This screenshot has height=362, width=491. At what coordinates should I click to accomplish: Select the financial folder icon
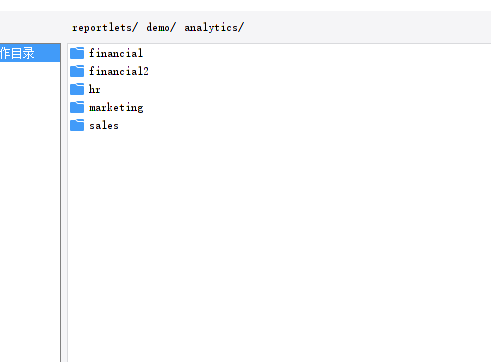tap(77, 53)
